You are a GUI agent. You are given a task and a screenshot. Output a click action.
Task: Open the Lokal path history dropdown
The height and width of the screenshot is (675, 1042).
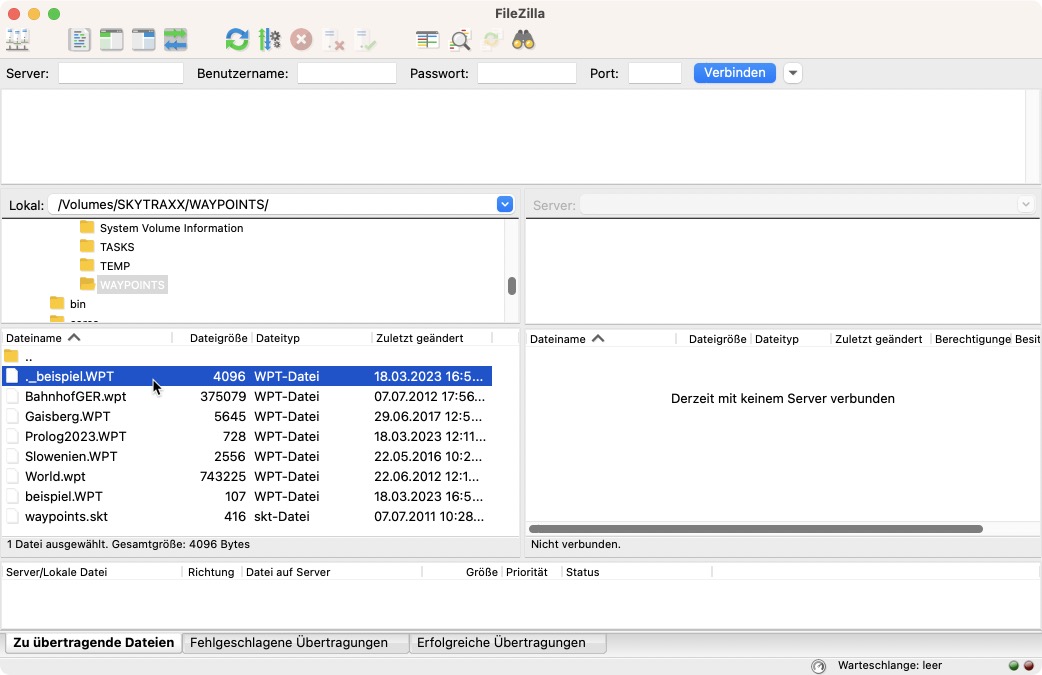(505, 204)
